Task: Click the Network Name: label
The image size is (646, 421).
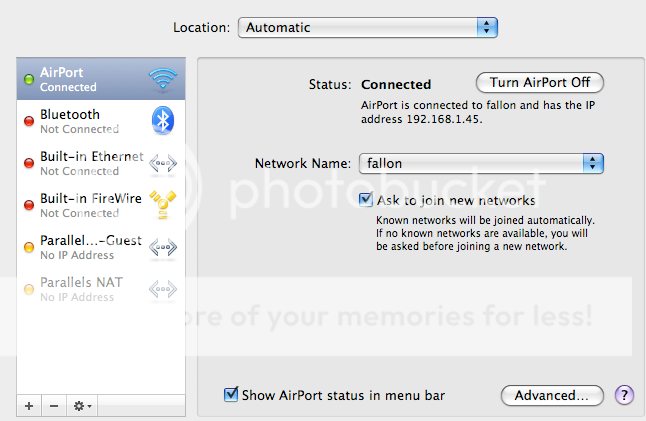Action: click(303, 164)
